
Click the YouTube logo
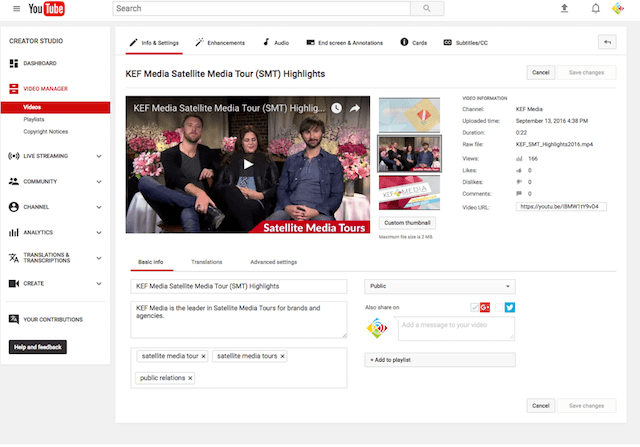click(x=47, y=9)
